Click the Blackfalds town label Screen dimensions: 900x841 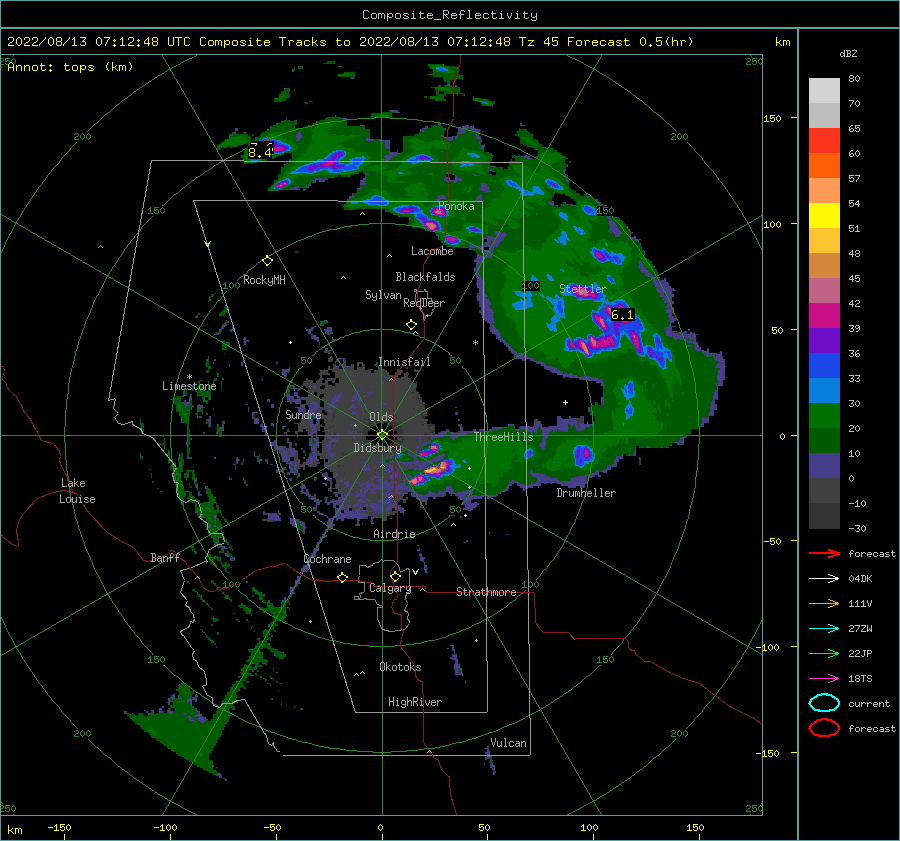click(425, 277)
